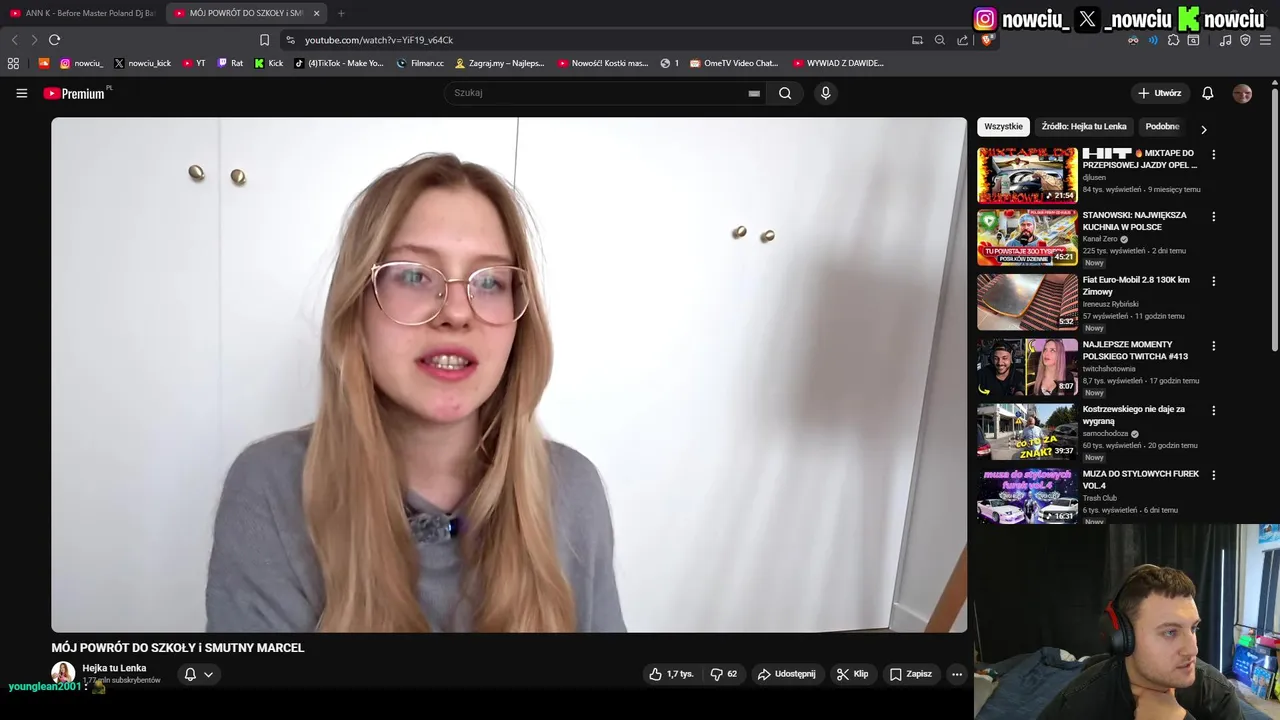Viewport: 1280px width, 720px height.
Task: Open Brave VPN shield icon in toolbar
Action: [x=1245, y=40]
